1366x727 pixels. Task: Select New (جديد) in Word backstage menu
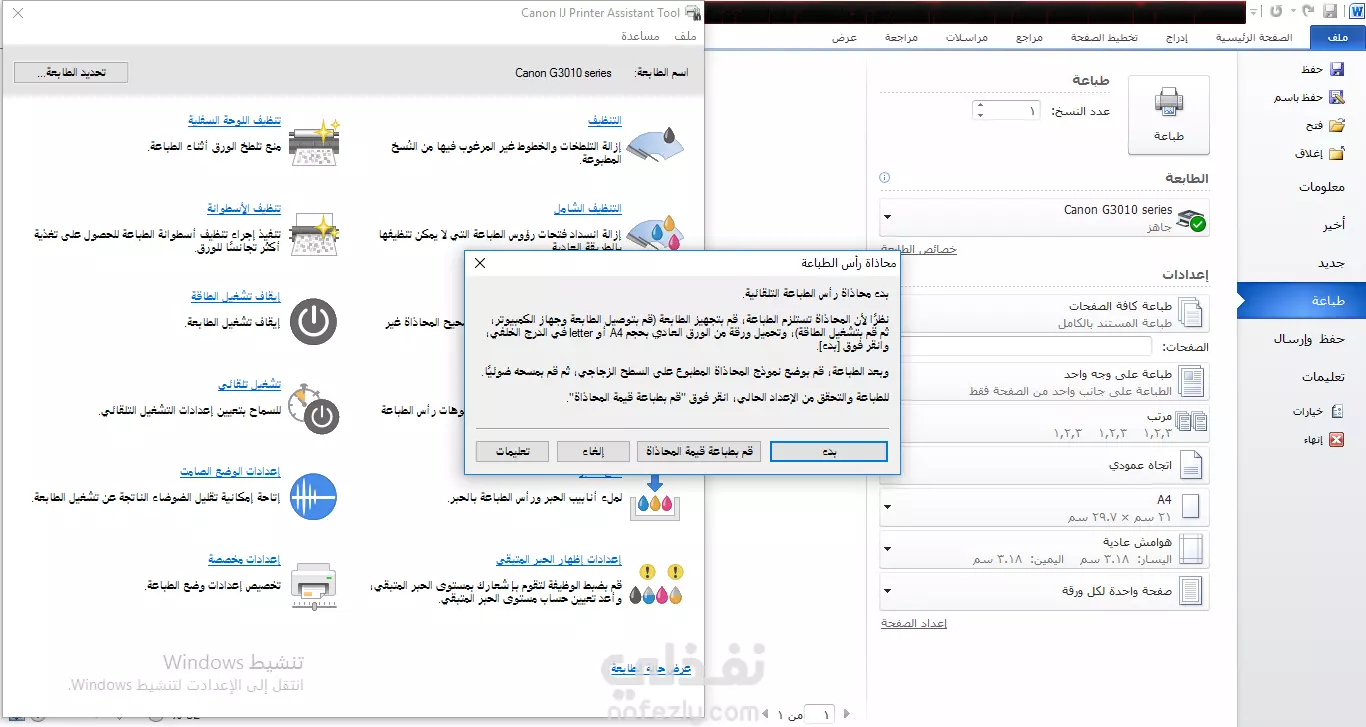click(1331, 263)
